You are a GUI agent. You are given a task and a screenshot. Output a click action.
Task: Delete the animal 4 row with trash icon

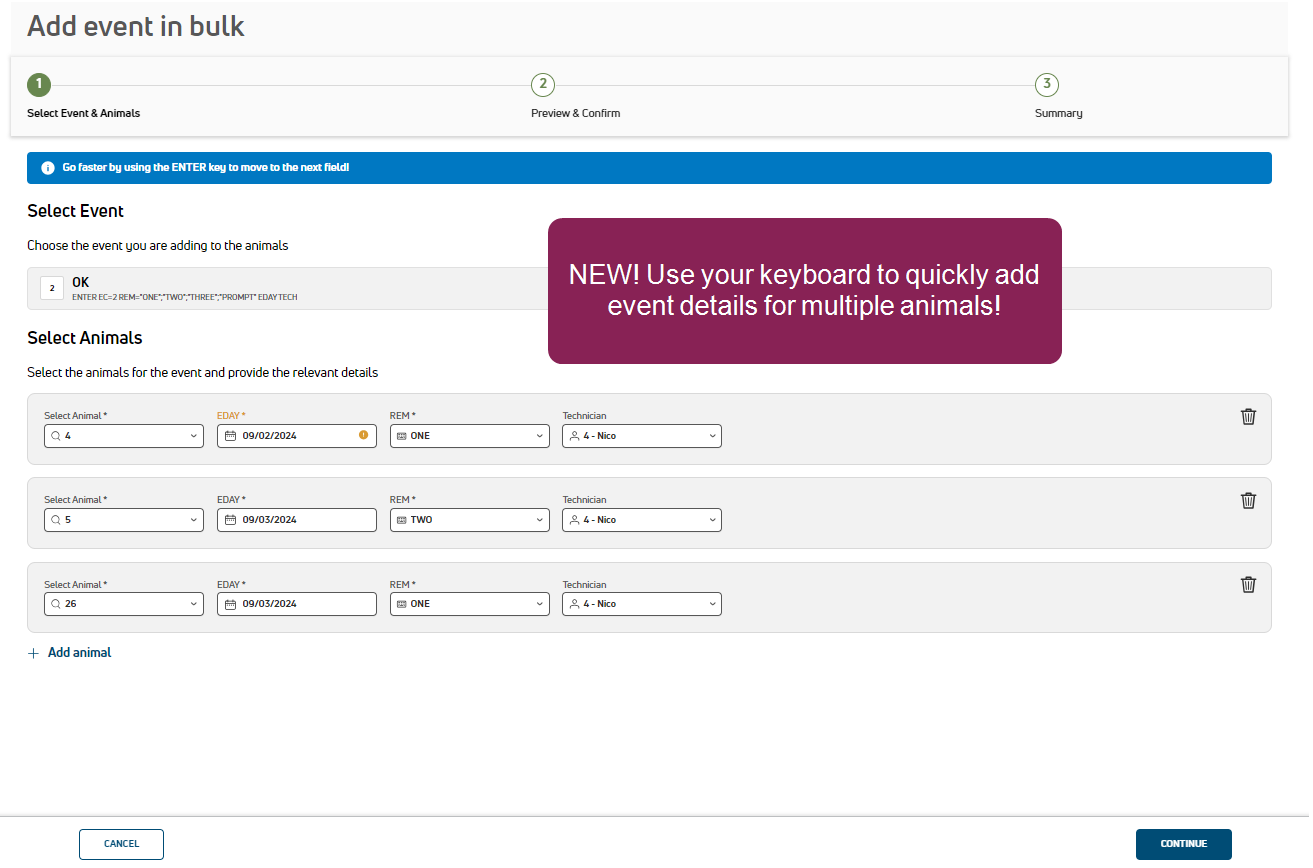point(1248,417)
